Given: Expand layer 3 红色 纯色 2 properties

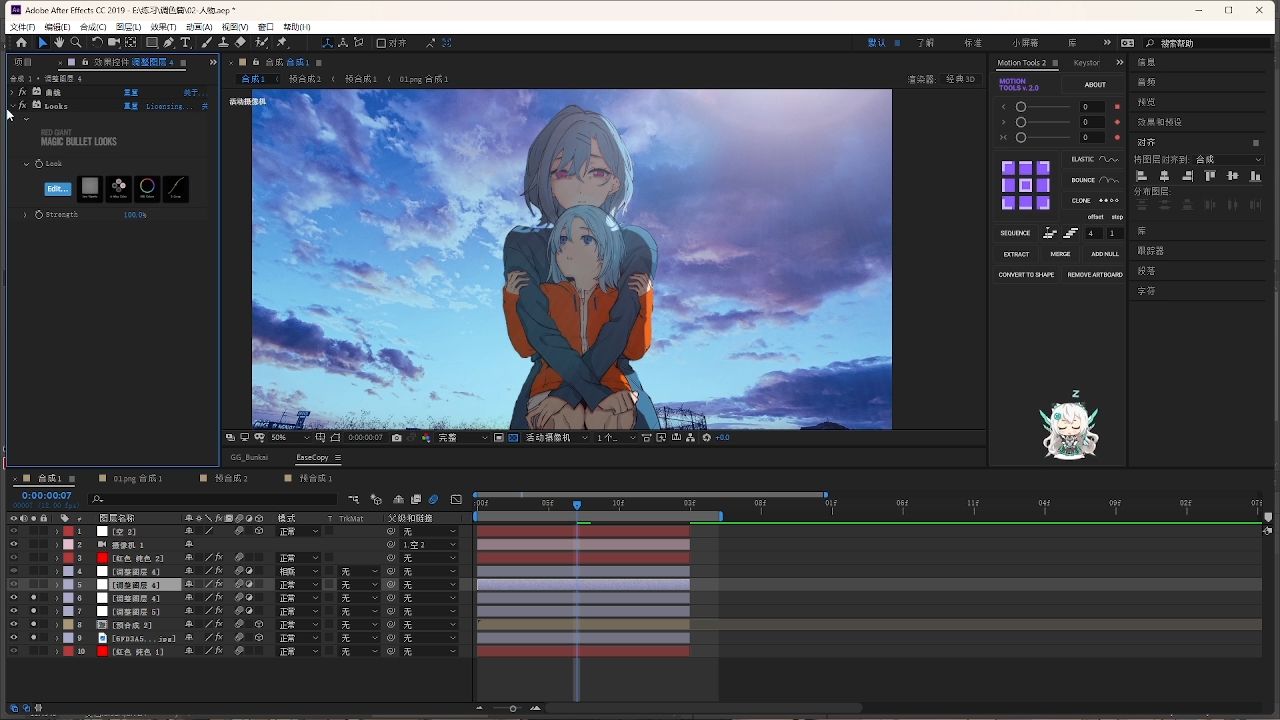Looking at the screenshot, I should pos(56,558).
